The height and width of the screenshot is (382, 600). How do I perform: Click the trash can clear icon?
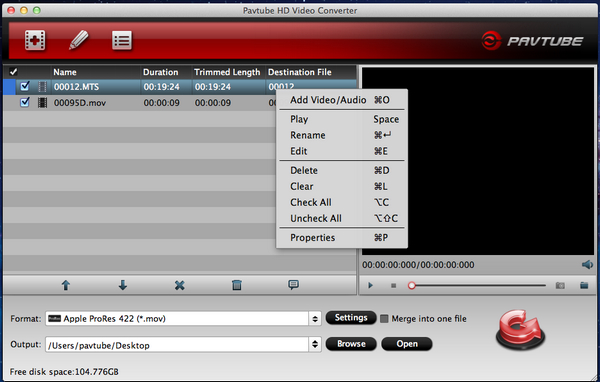tap(236, 285)
